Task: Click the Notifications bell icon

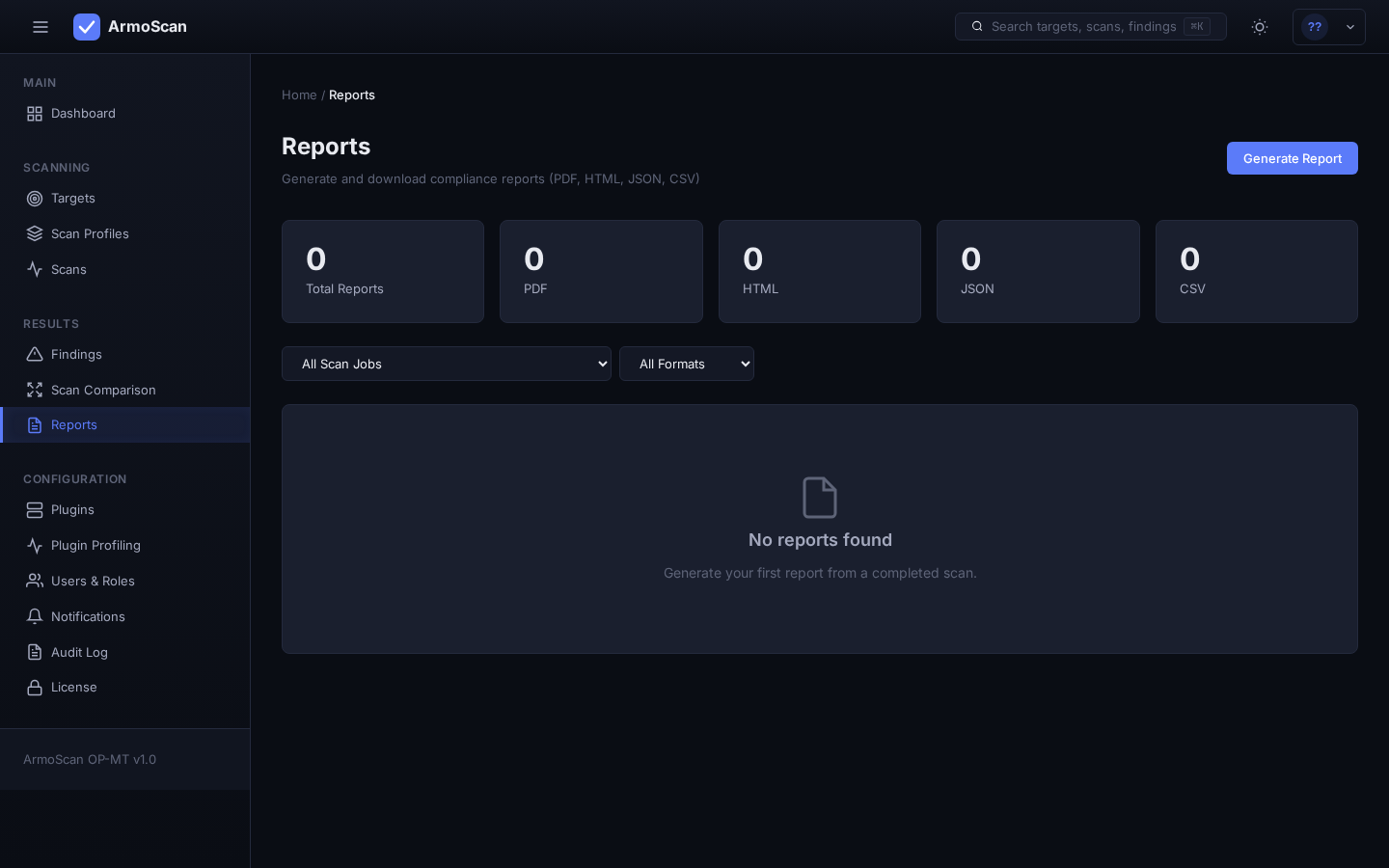Action: [35, 617]
